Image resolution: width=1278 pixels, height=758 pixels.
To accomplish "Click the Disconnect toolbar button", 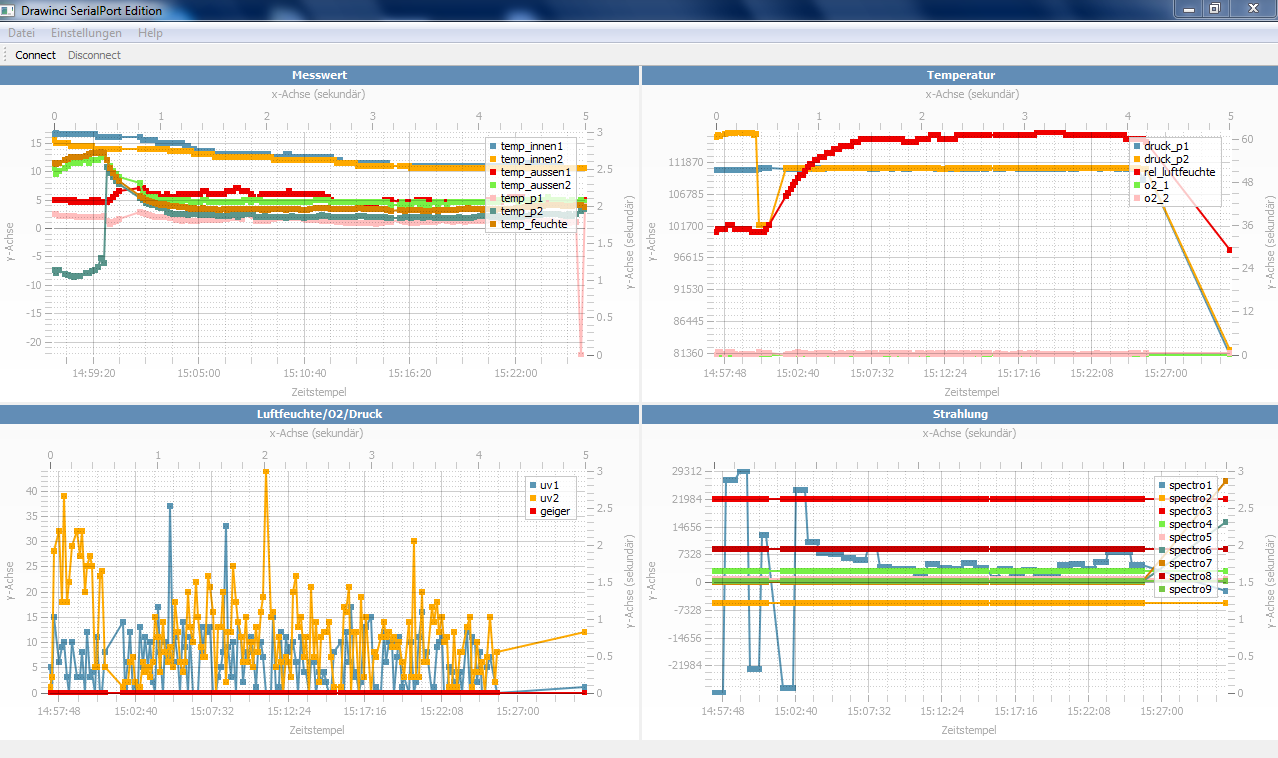I will coord(94,55).
